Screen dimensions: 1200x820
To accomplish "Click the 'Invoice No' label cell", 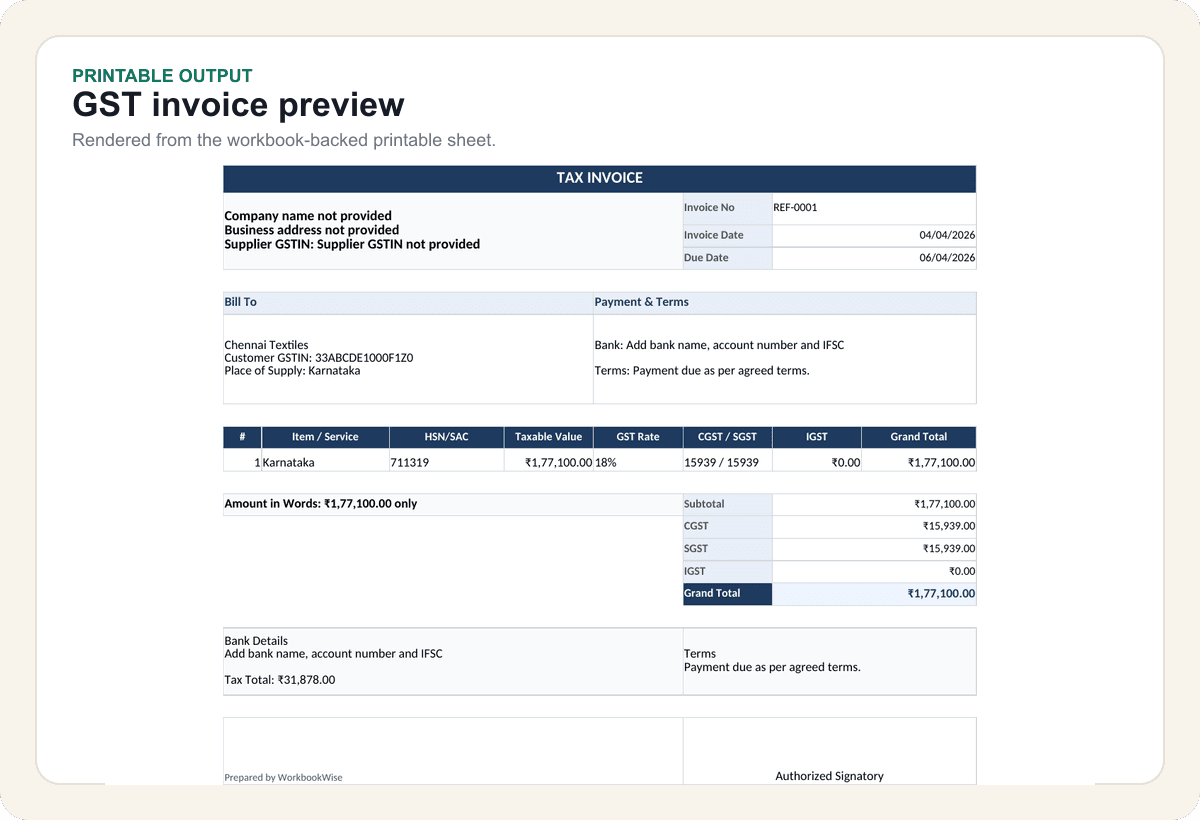I will coord(727,208).
